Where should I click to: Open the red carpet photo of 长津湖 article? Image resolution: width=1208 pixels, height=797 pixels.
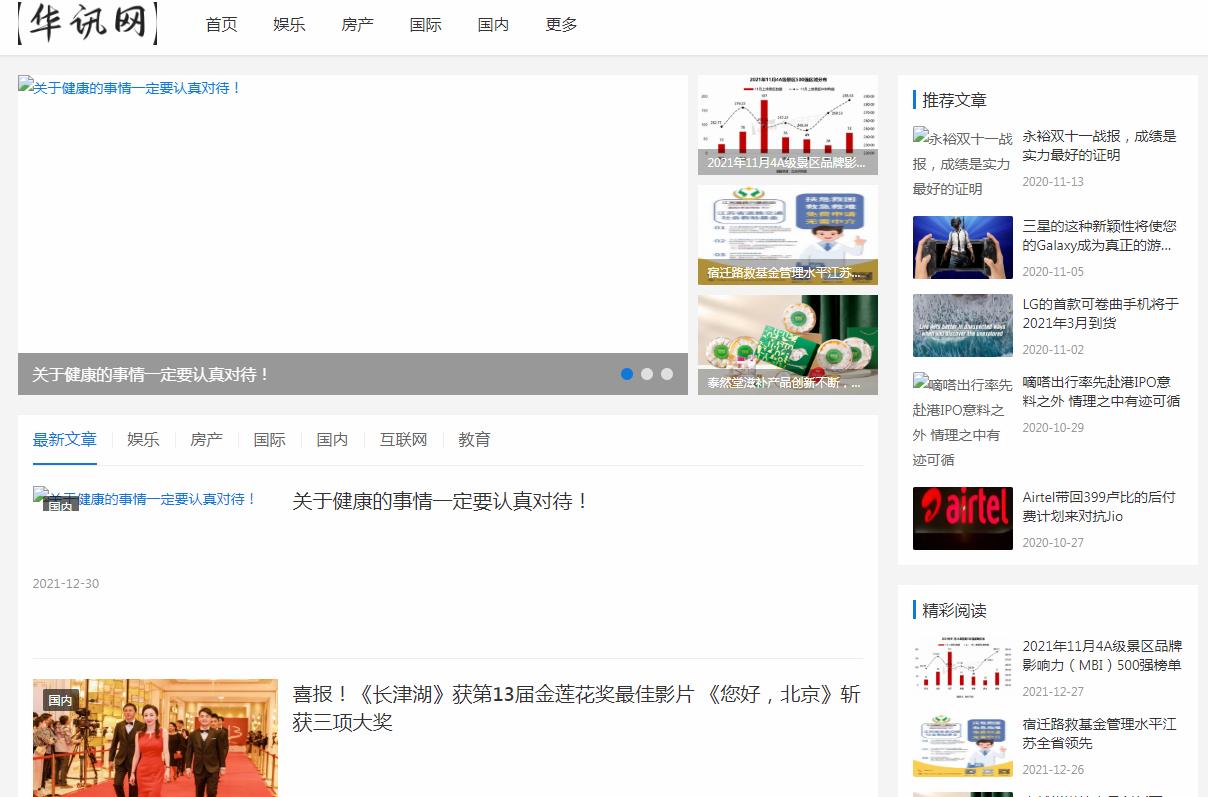click(x=155, y=738)
